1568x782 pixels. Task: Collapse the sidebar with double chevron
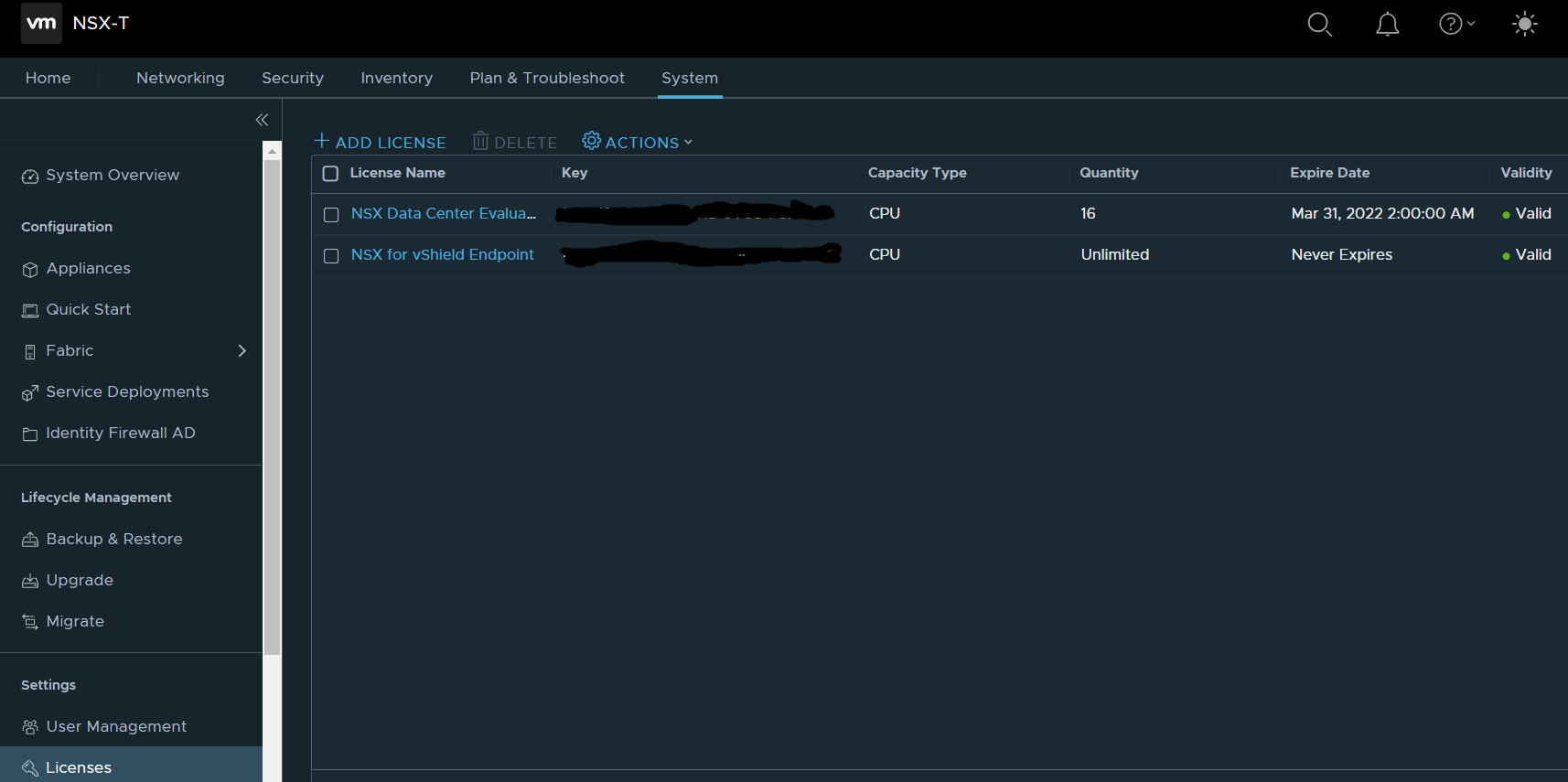coord(262,120)
